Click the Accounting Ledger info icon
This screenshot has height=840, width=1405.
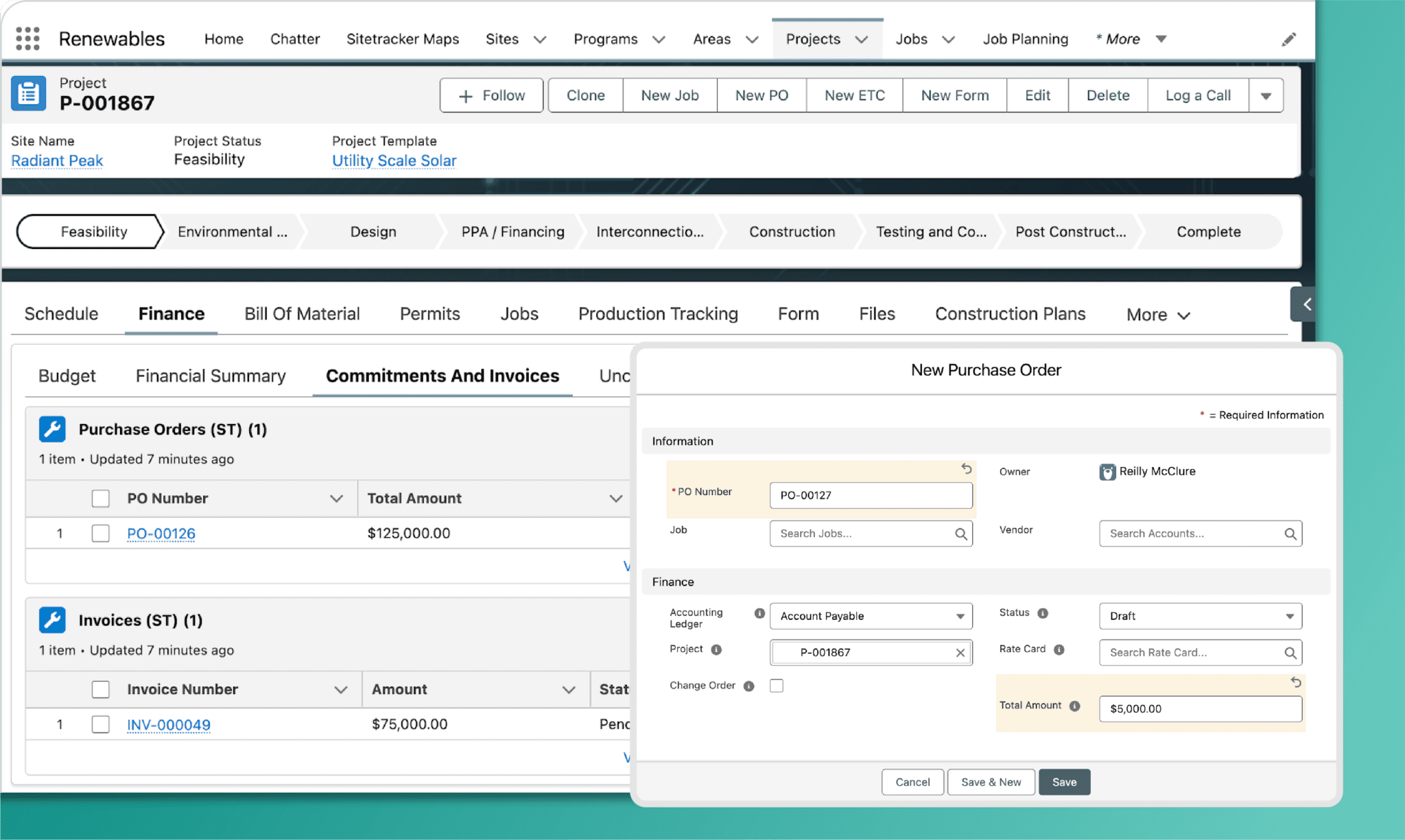[759, 614]
